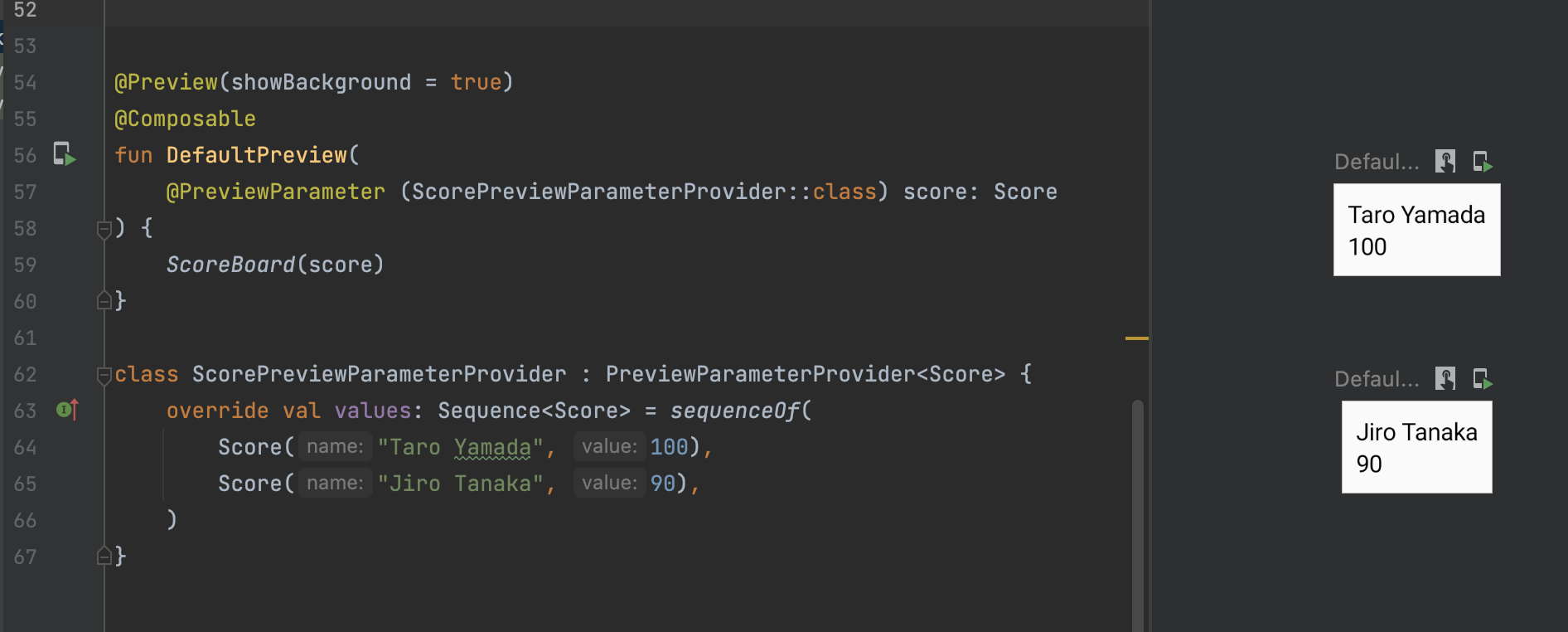This screenshot has width=1568, height=632.
Task: Deploy the Taro Yamada preview to device
Action: [x=1483, y=161]
